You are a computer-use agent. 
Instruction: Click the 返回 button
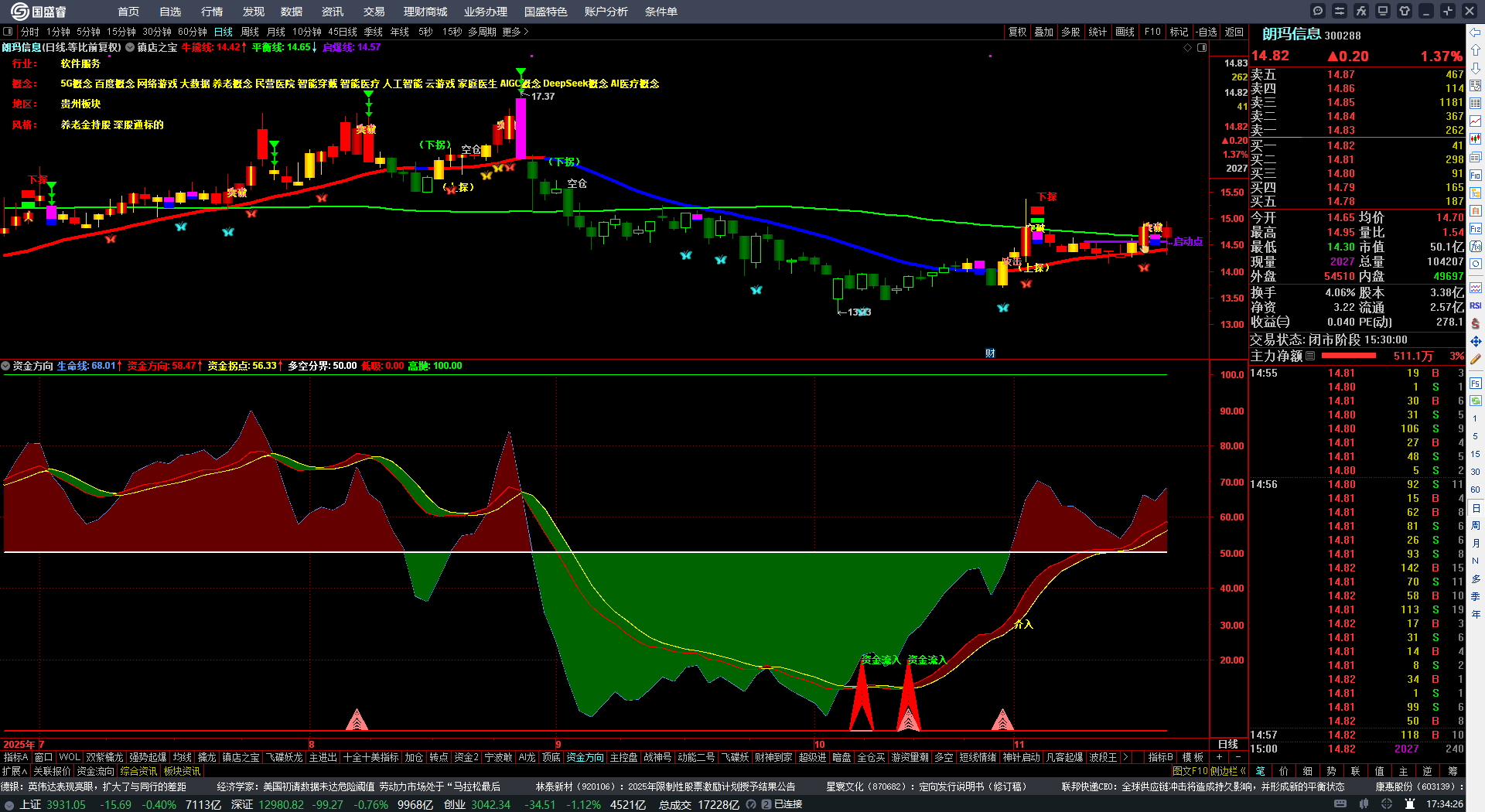coord(1234,32)
